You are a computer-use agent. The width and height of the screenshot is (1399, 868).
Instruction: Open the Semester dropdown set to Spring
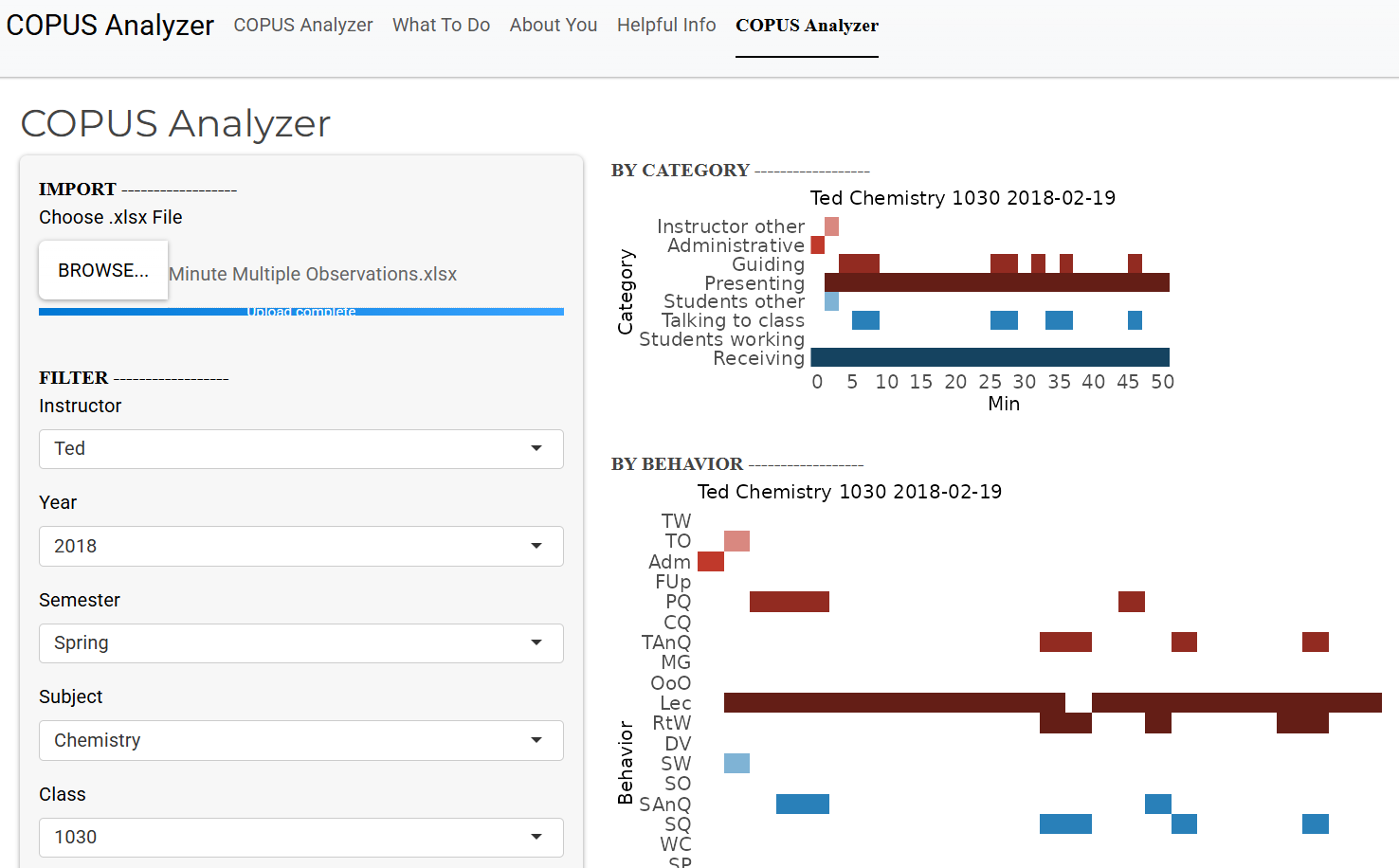(x=300, y=643)
